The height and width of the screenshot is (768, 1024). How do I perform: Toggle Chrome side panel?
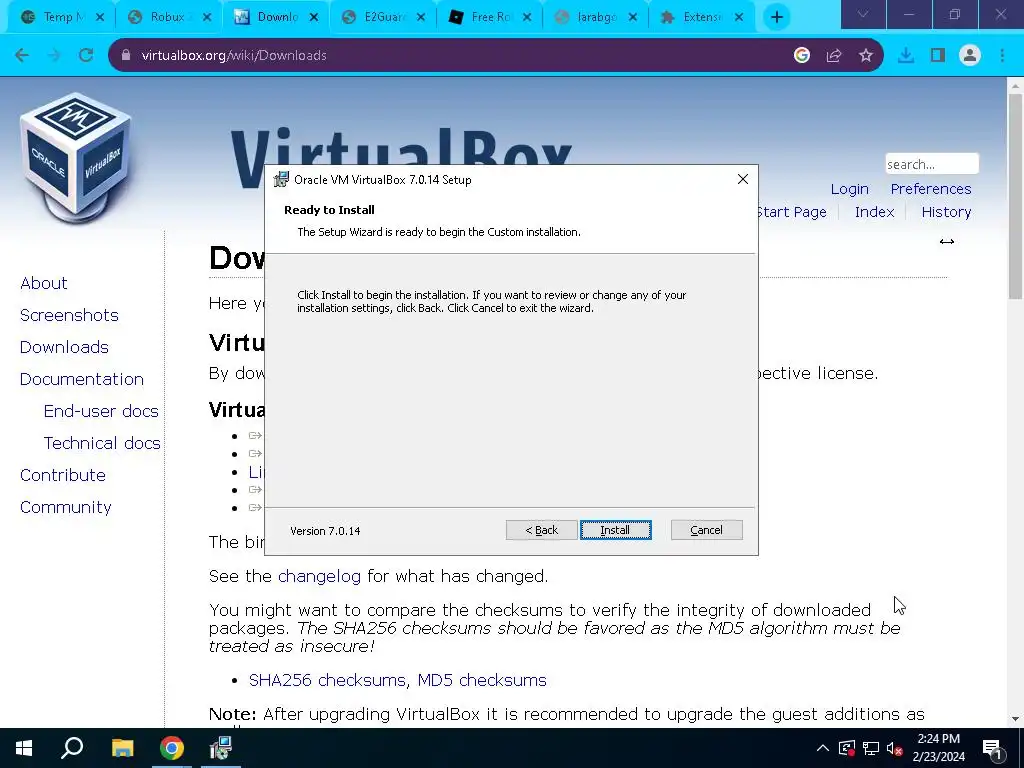coord(938,56)
